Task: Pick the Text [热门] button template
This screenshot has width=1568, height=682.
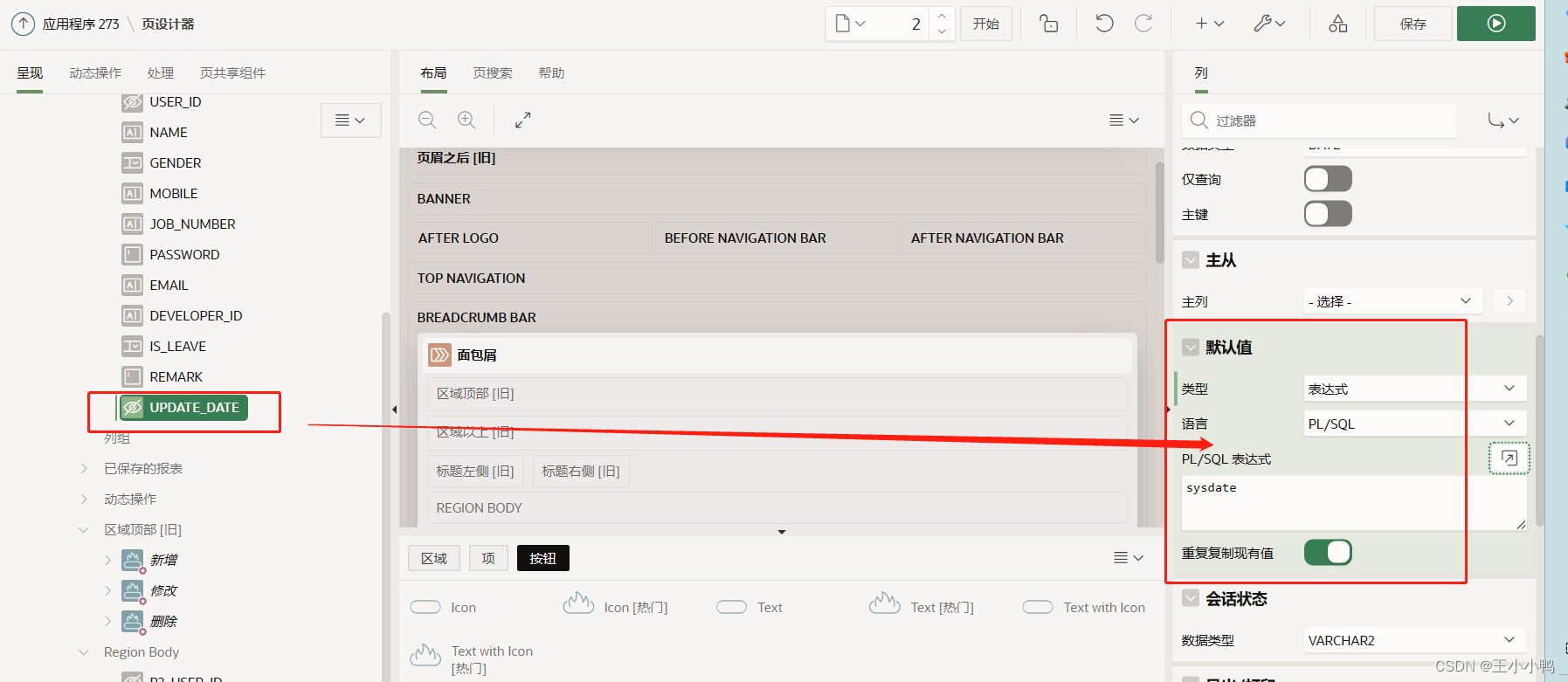Action: click(922, 606)
